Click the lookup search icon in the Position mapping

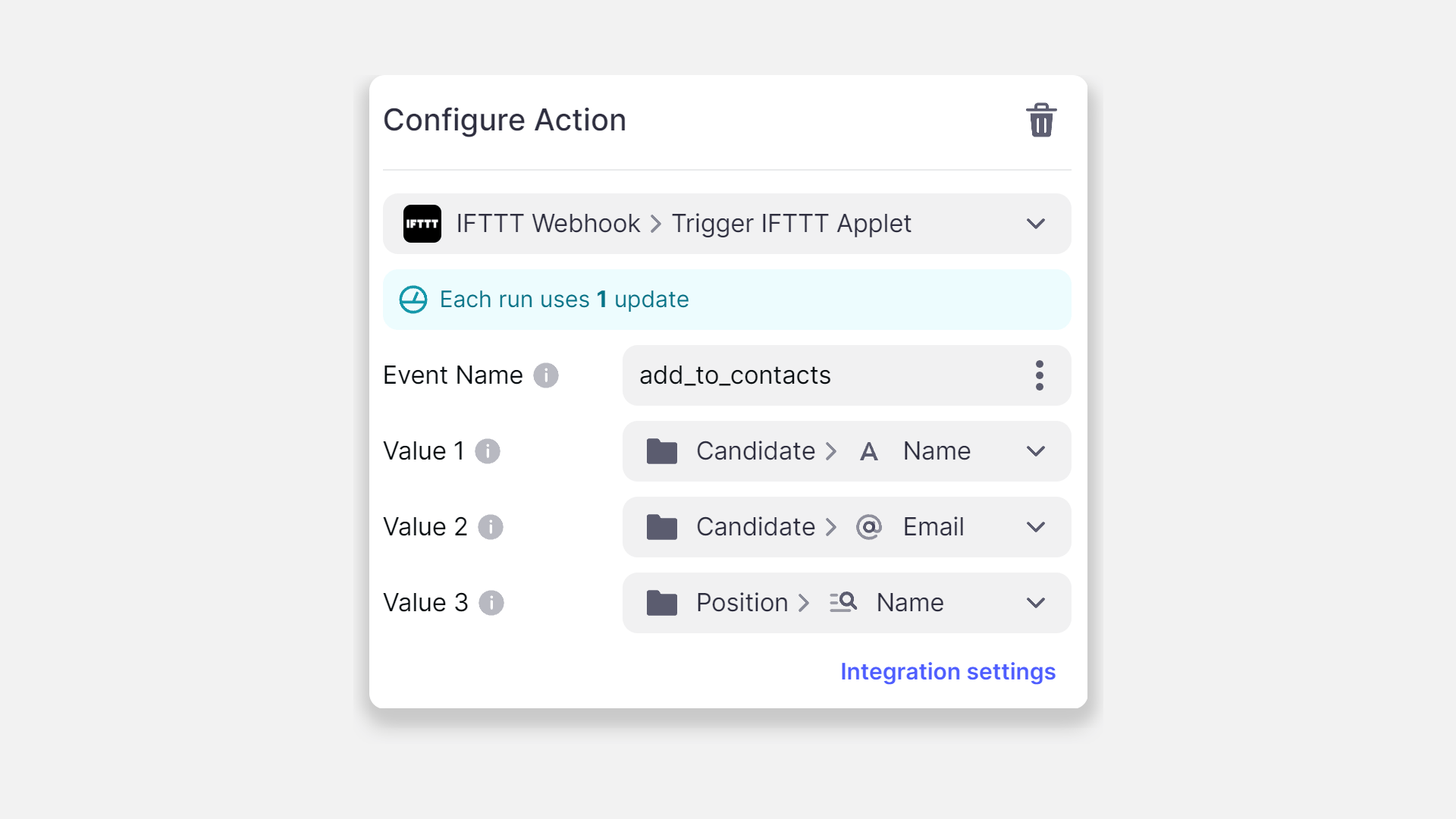[x=843, y=602]
